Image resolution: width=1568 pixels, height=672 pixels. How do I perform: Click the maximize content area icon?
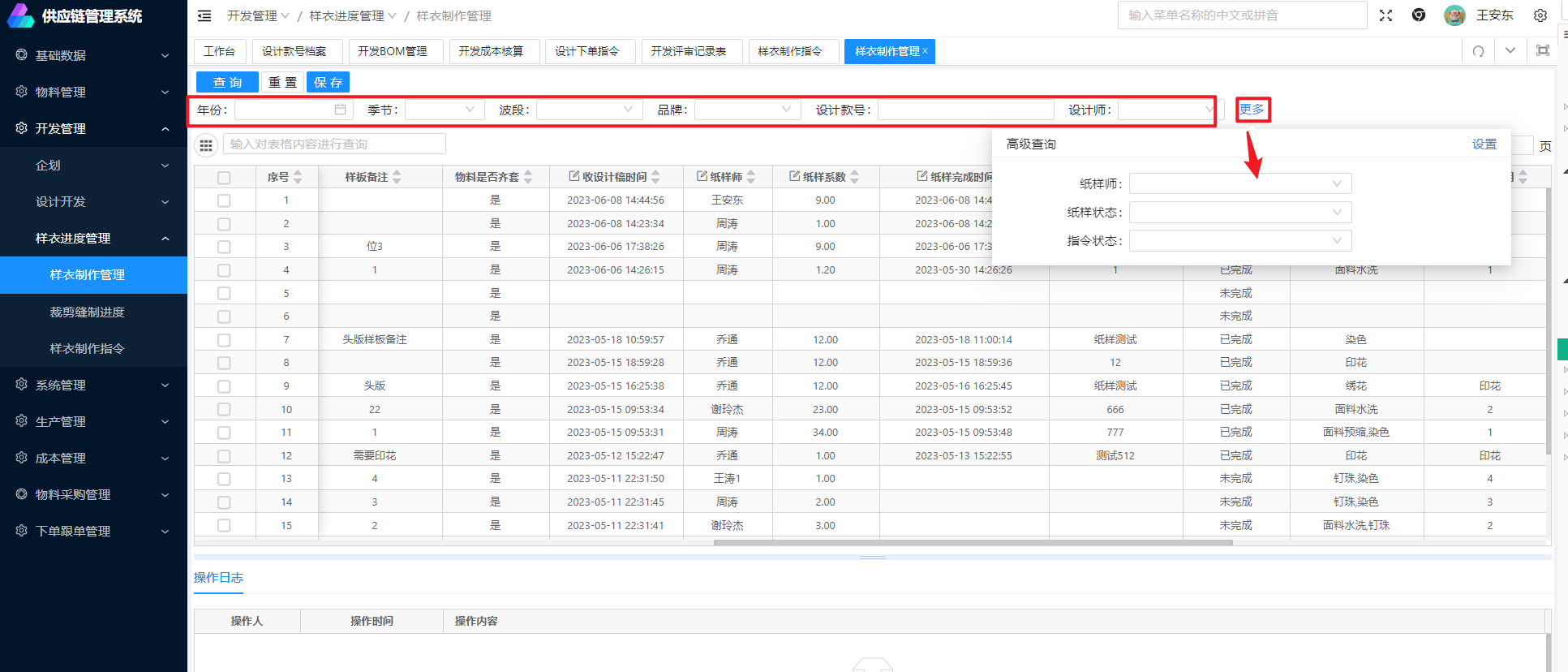click(x=1542, y=51)
